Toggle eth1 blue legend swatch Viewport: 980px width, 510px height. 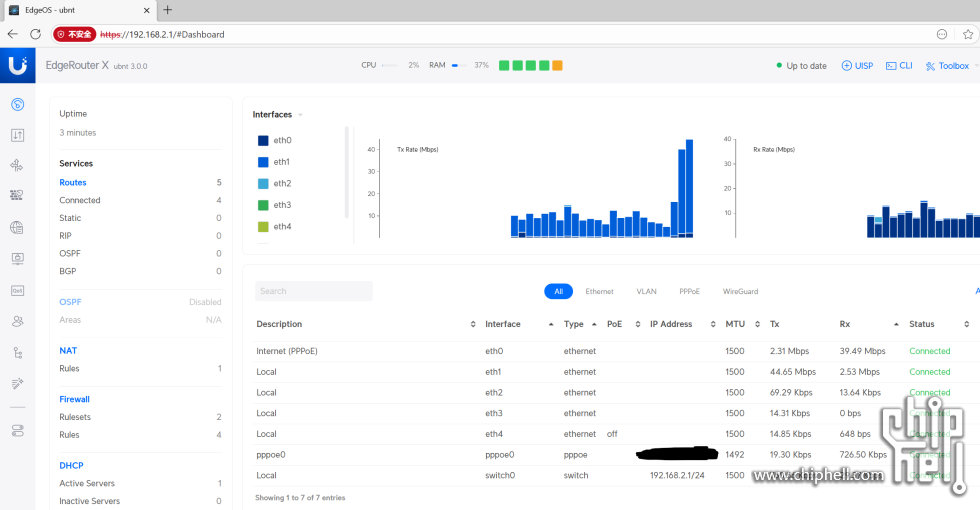click(263, 162)
